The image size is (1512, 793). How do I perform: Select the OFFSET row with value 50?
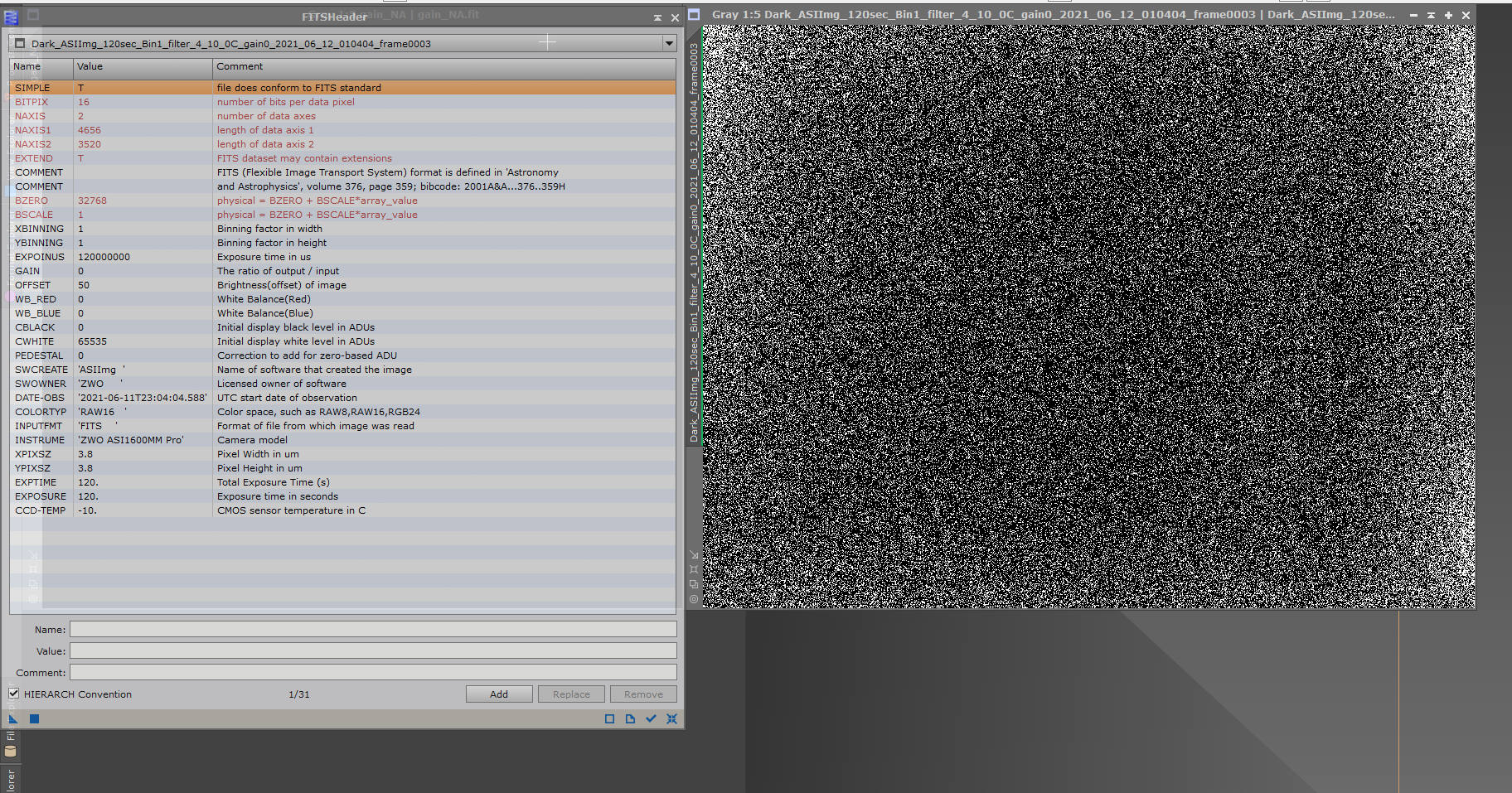click(x=342, y=285)
